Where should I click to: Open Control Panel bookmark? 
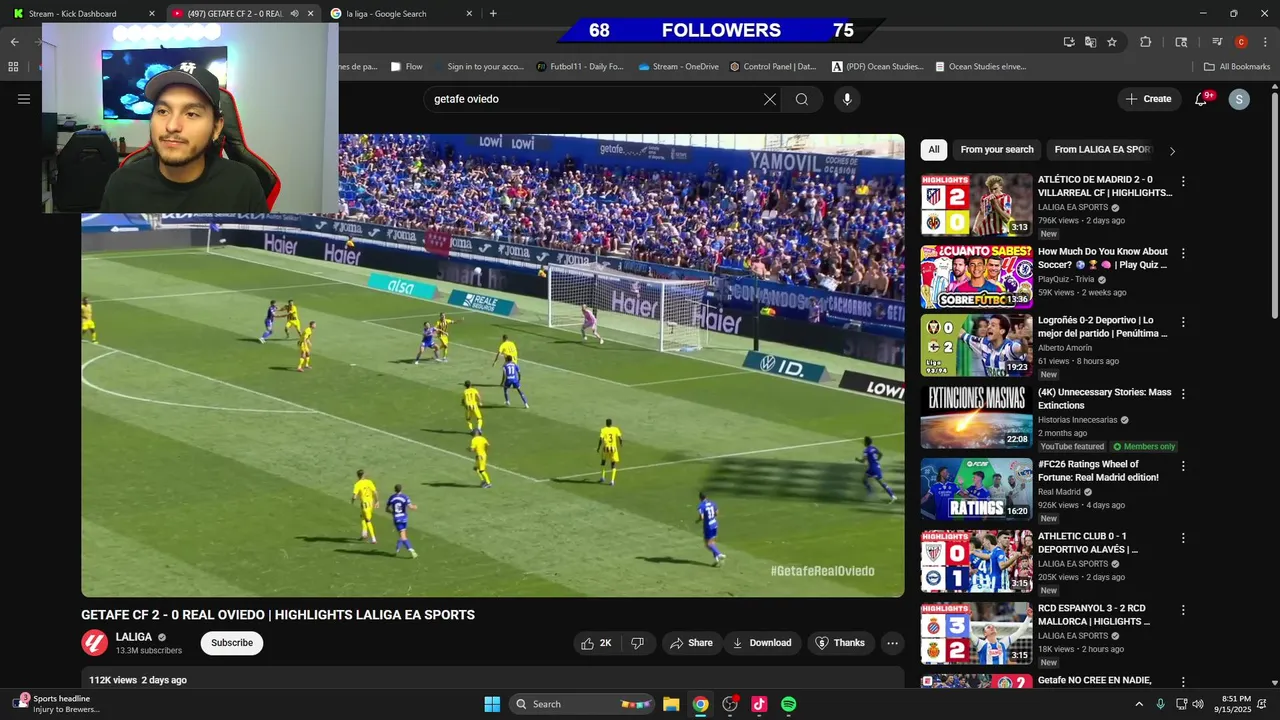(774, 67)
